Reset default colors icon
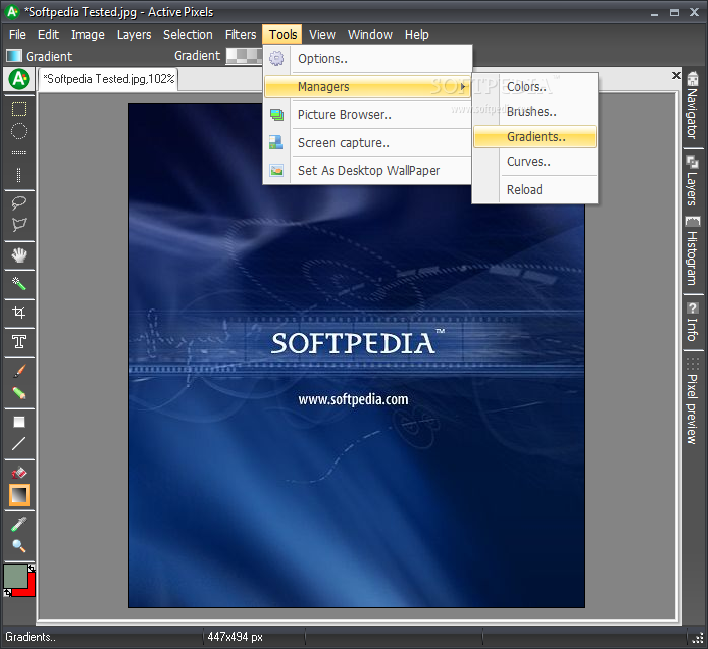708x649 pixels. click(7, 592)
